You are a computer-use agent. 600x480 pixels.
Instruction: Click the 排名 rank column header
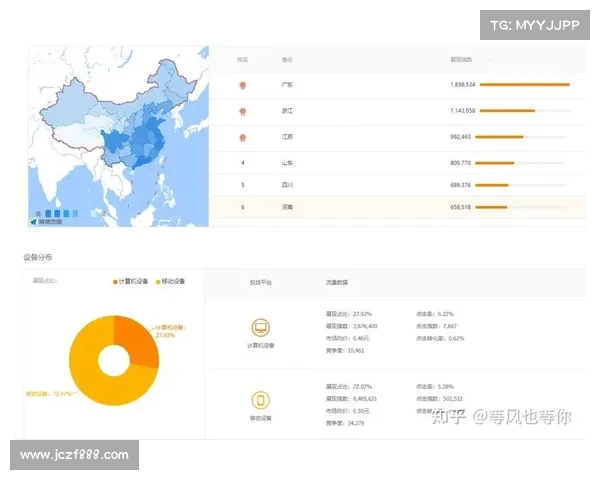coord(243,60)
